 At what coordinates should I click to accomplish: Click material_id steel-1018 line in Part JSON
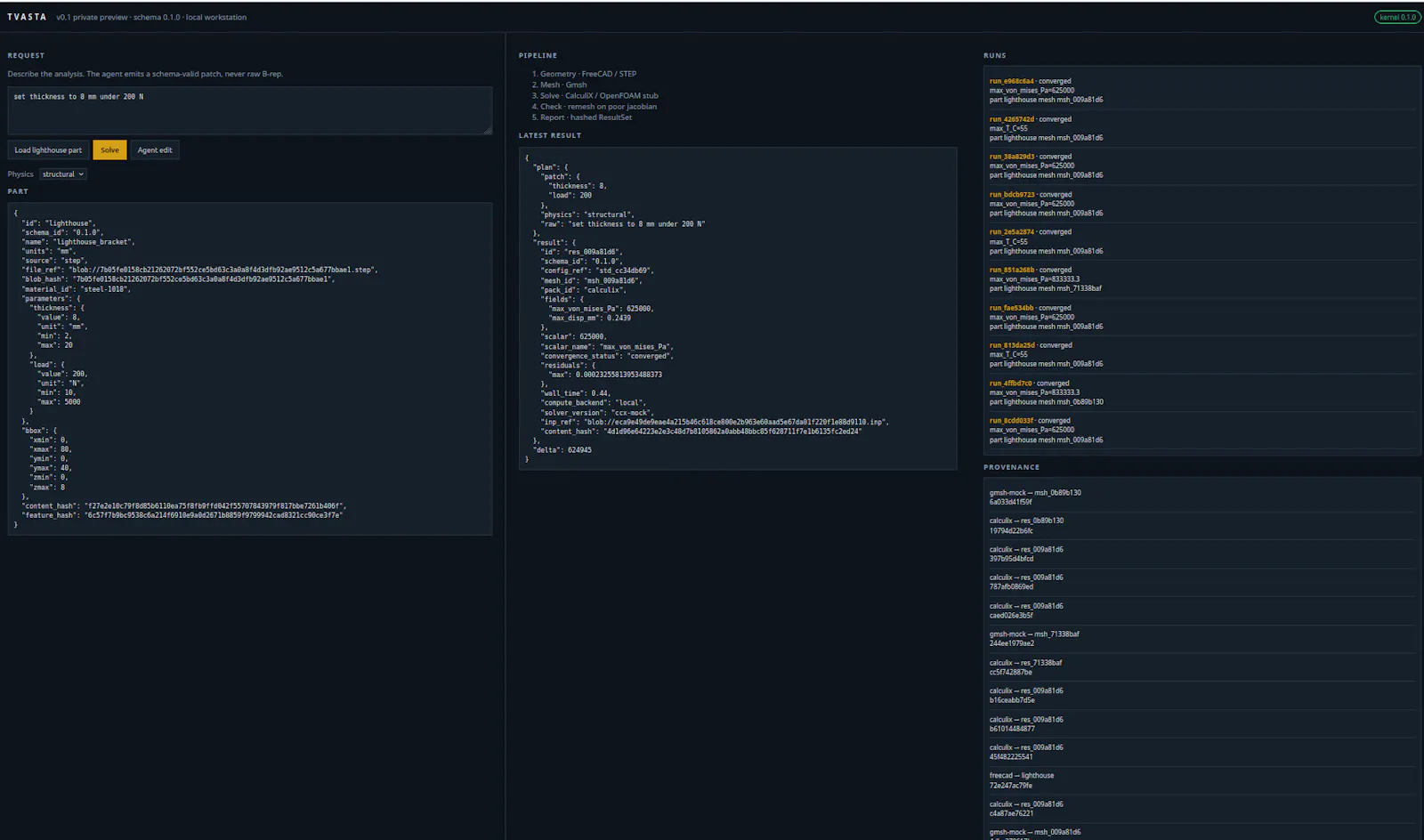click(x=77, y=289)
